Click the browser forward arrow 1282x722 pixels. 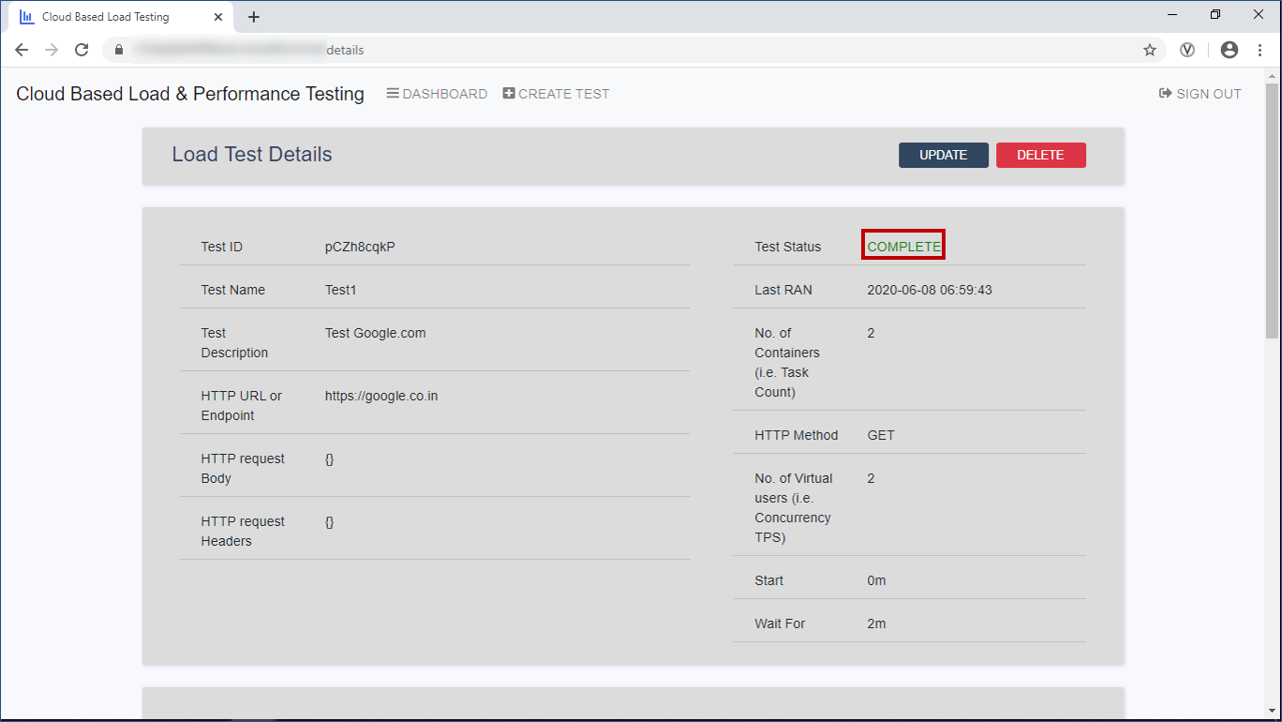click(52, 50)
